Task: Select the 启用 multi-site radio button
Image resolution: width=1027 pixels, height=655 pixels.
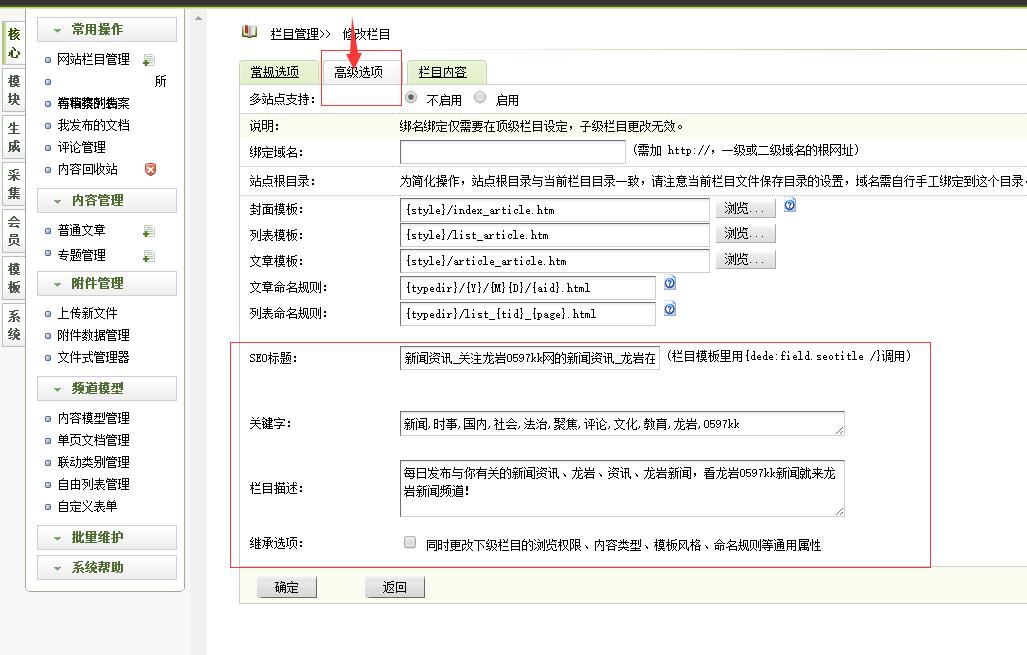Action: [x=480, y=98]
